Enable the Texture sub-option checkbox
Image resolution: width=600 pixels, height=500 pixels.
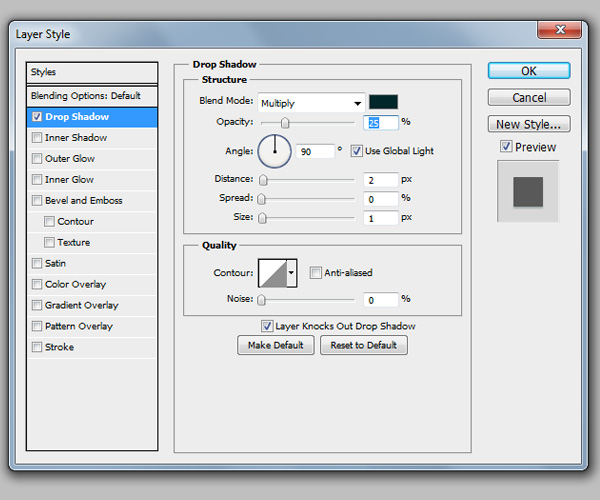tap(49, 243)
